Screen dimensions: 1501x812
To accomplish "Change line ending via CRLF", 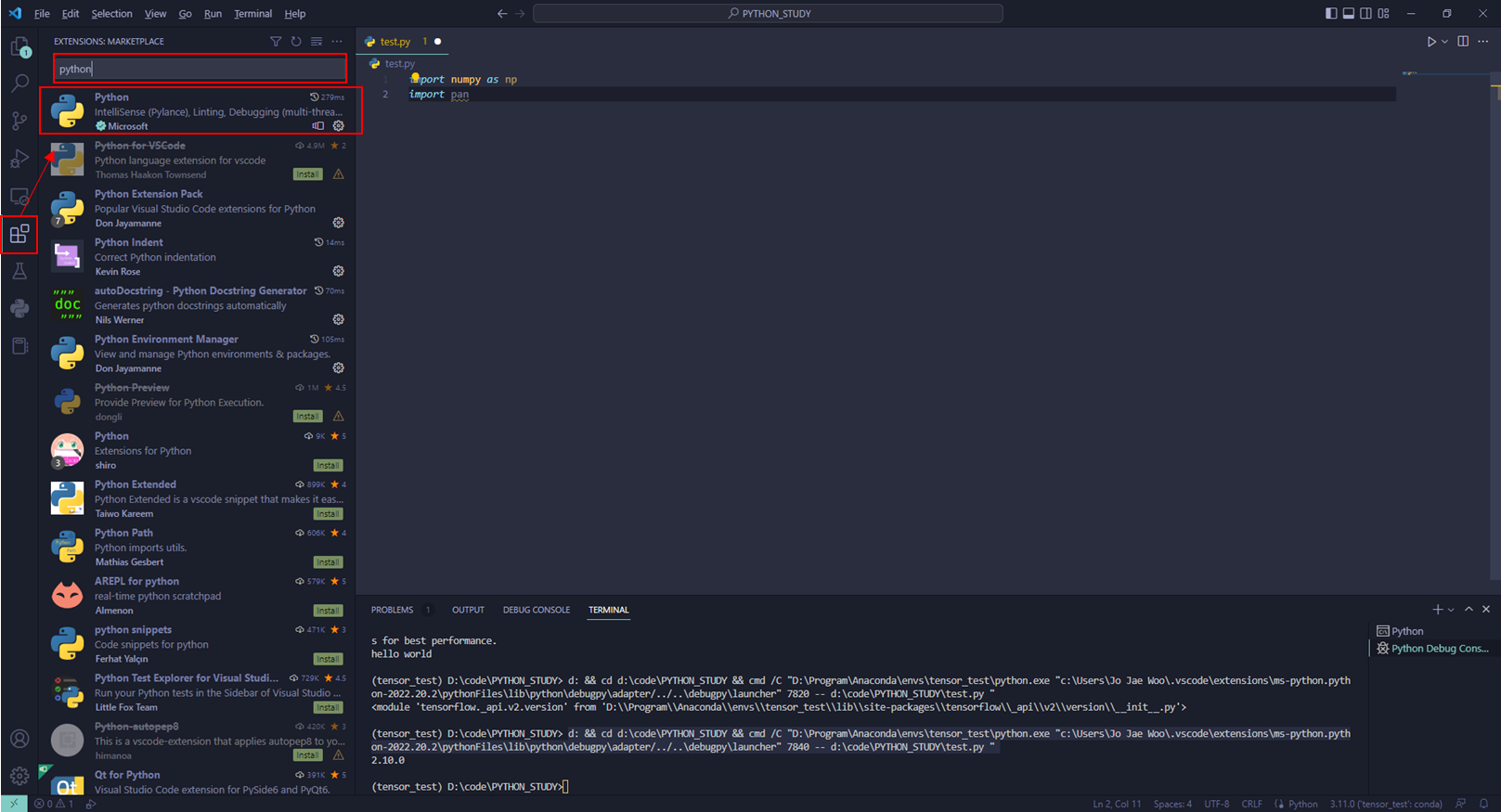I will pos(1252,804).
